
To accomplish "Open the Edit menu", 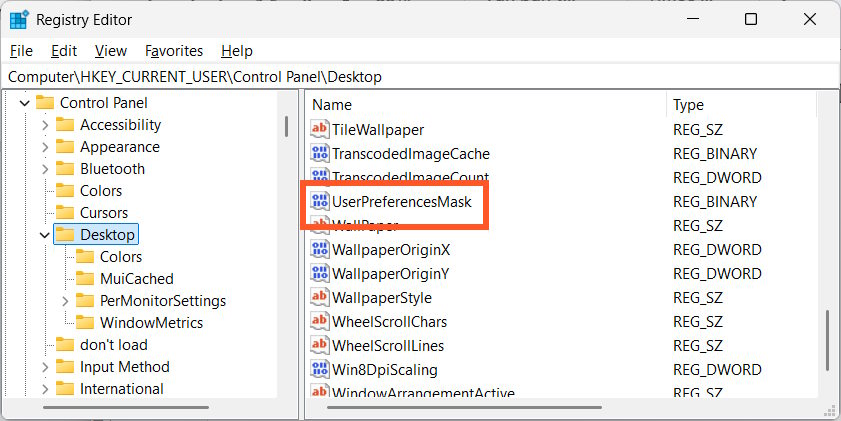I will point(64,51).
